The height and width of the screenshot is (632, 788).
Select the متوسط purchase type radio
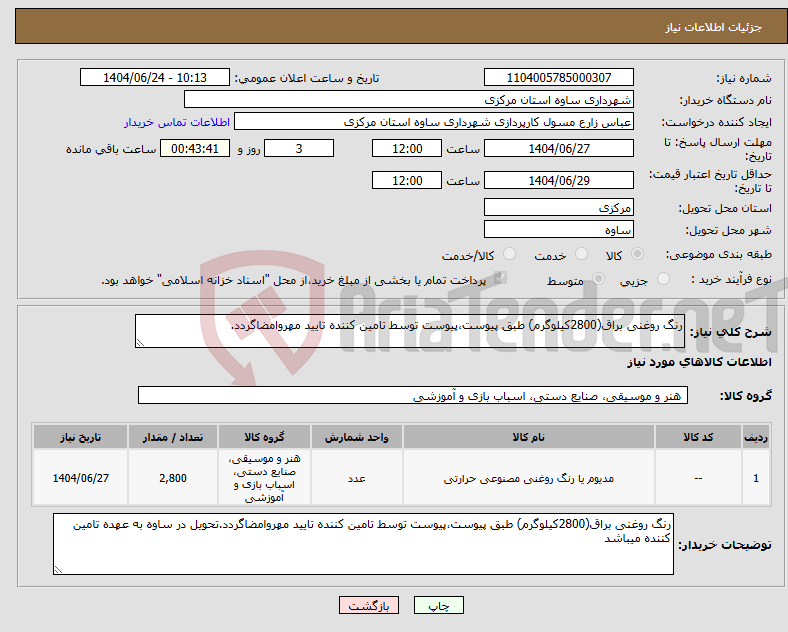point(598,278)
